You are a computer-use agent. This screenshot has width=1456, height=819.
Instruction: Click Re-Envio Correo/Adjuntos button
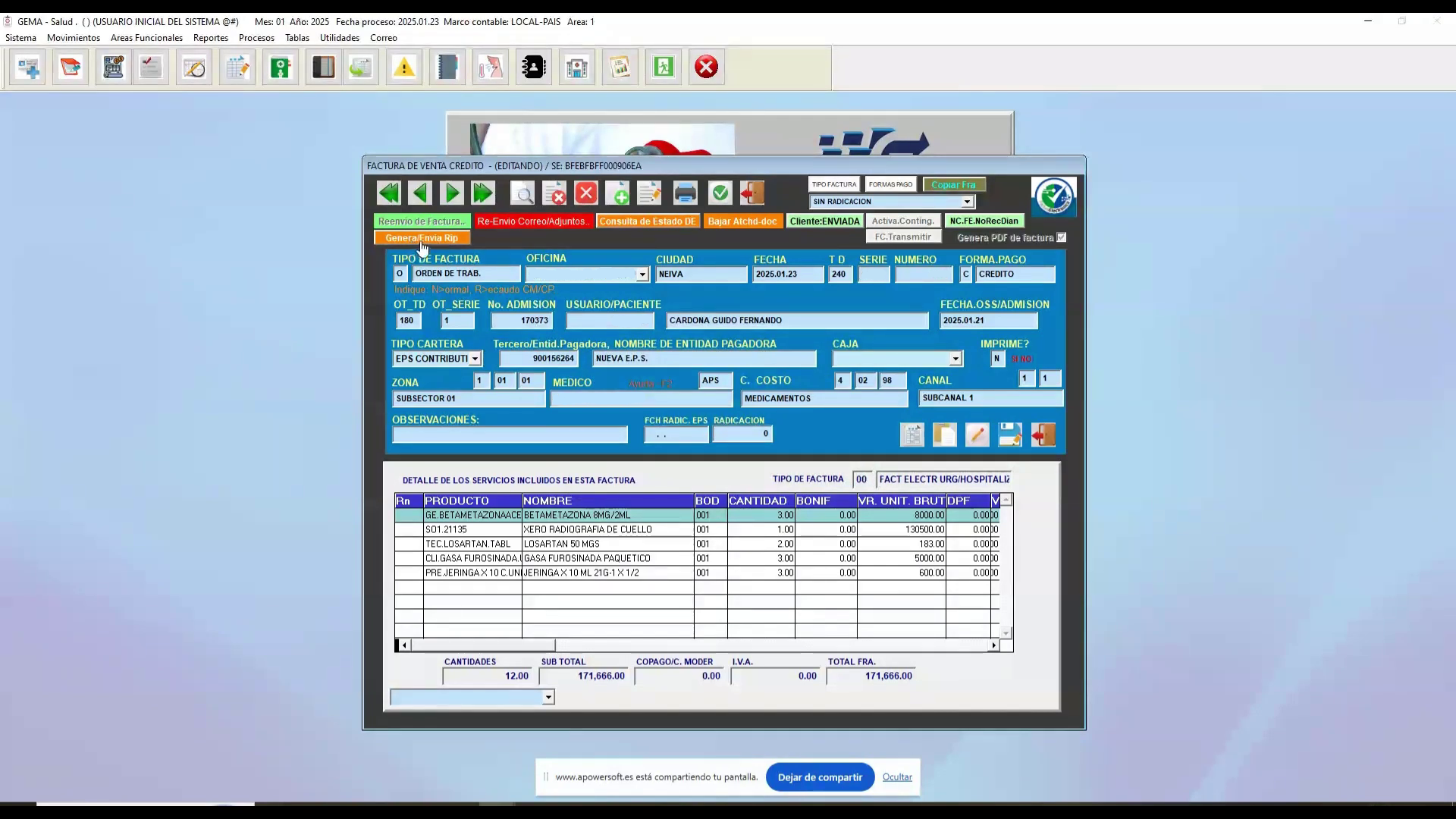pos(532,221)
